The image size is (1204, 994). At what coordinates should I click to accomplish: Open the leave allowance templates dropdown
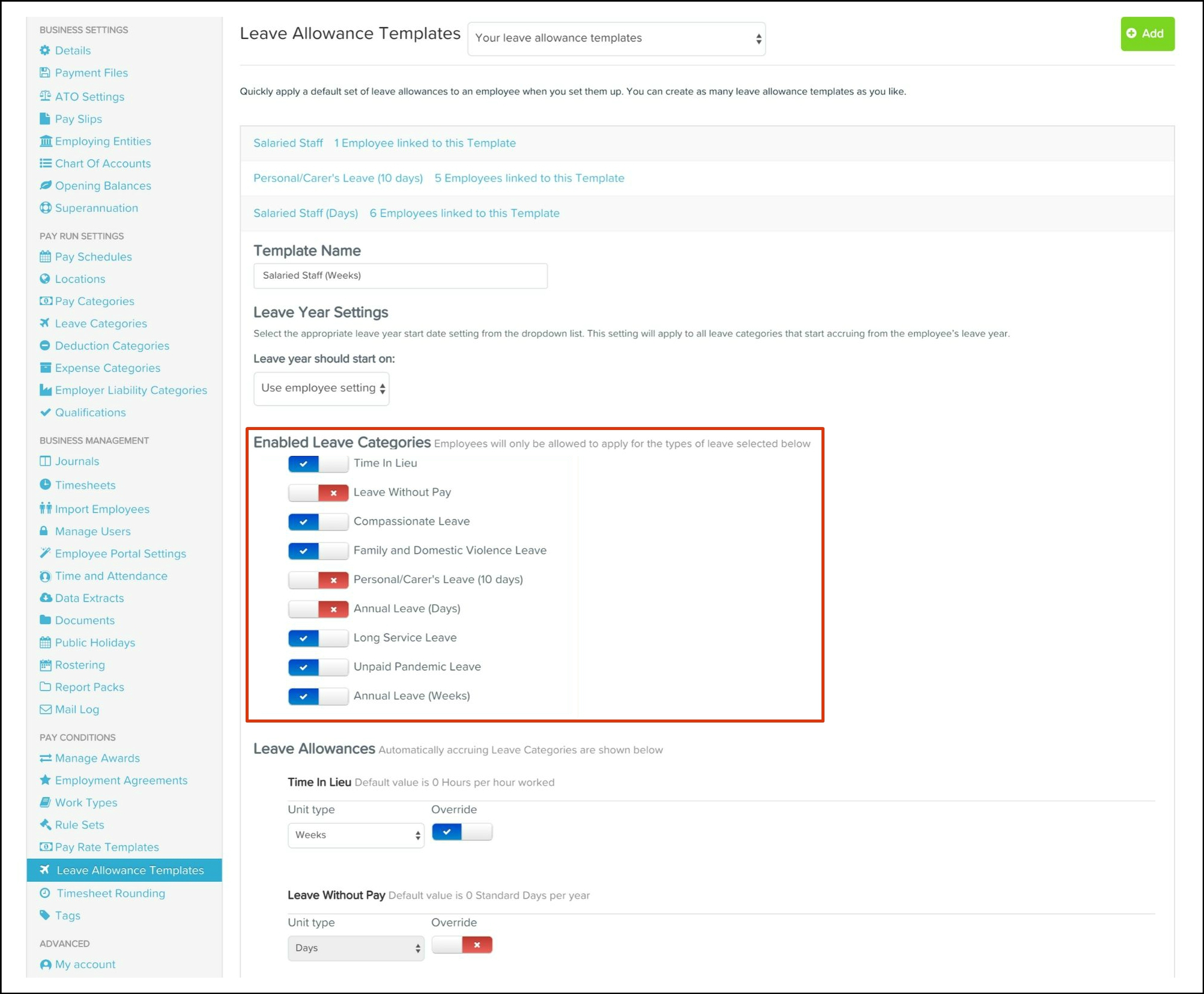pyautogui.click(x=616, y=38)
